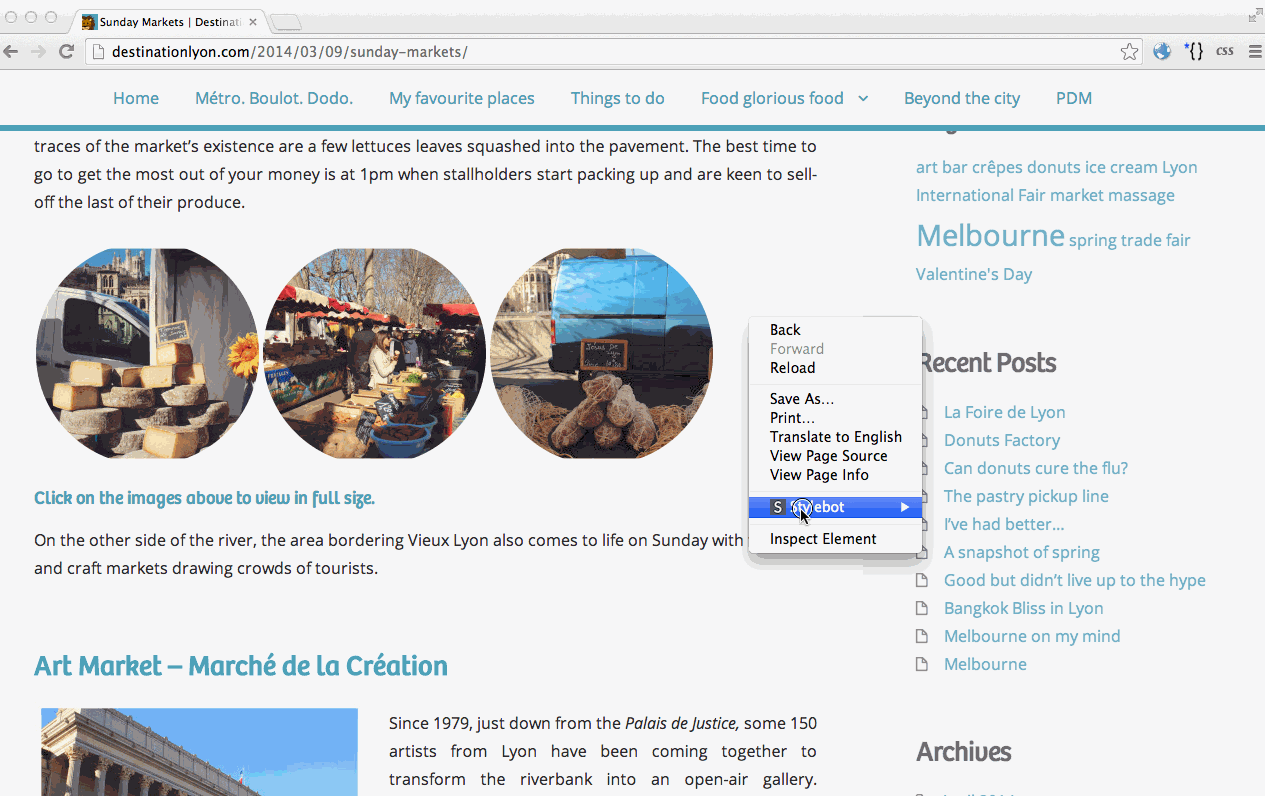Open the cheese stall circular photo
The width and height of the screenshot is (1265, 796).
(x=147, y=354)
